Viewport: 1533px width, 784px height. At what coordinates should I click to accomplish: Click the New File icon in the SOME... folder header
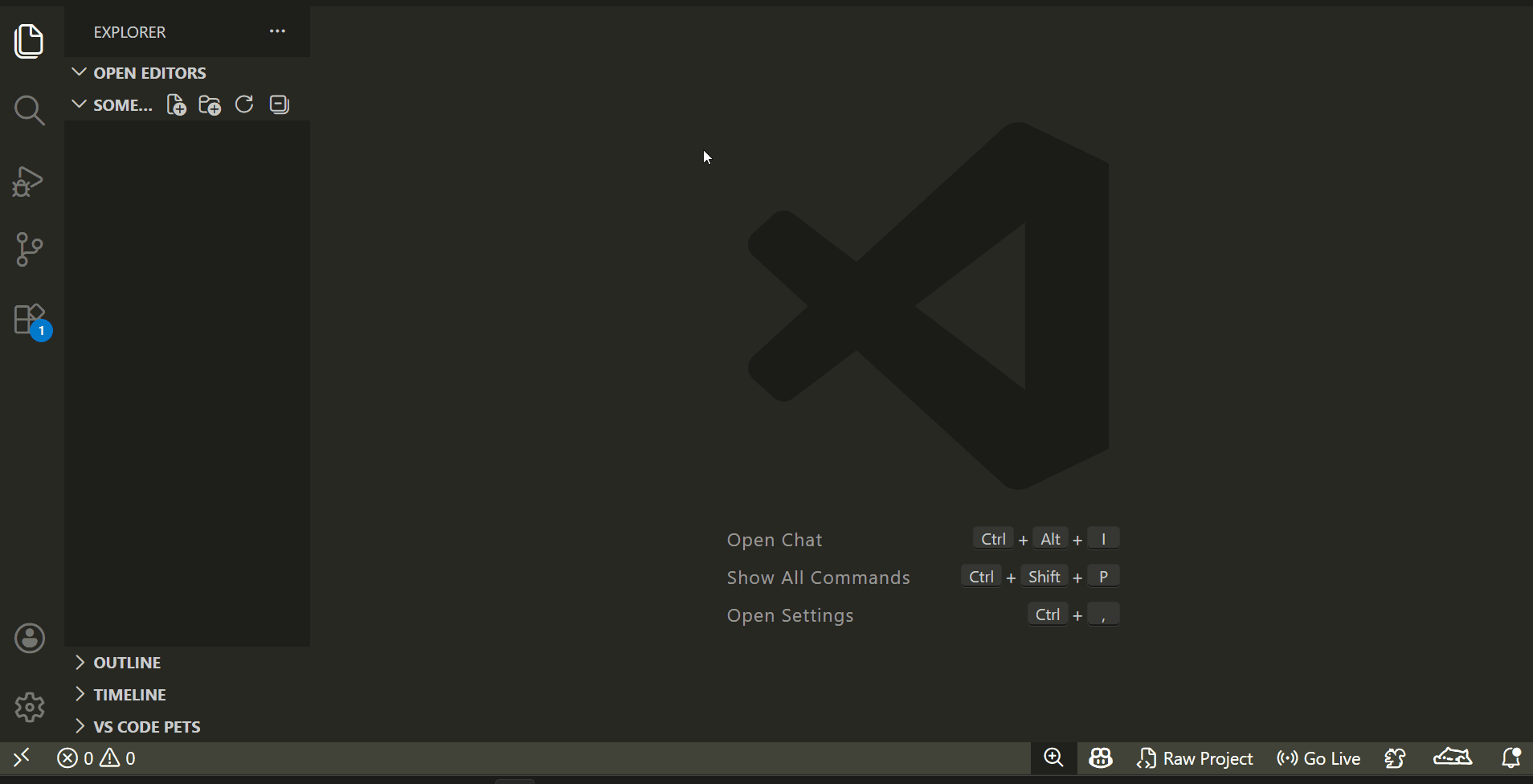(176, 105)
